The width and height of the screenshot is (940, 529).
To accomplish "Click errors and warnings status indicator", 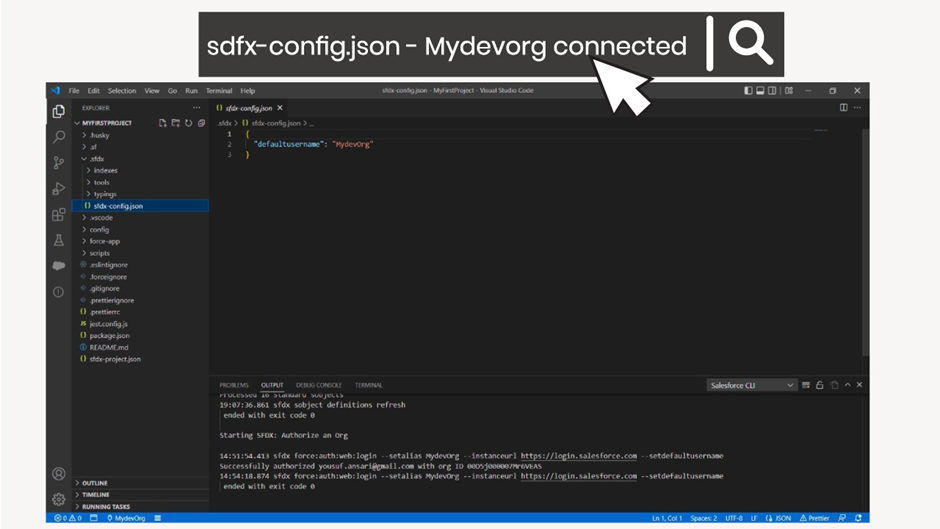I will pos(68,518).
